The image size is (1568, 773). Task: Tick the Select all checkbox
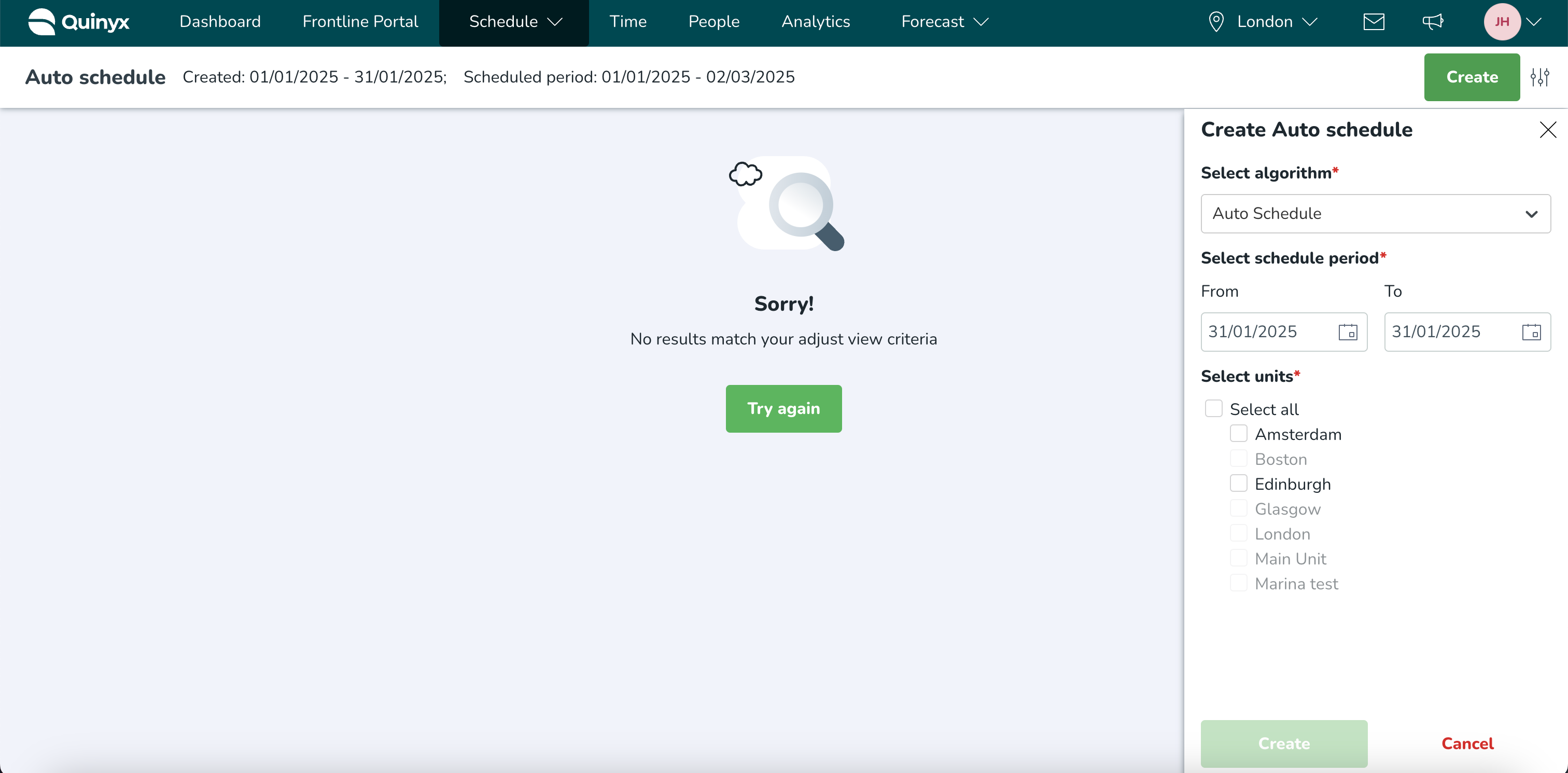click(1214, 409)
